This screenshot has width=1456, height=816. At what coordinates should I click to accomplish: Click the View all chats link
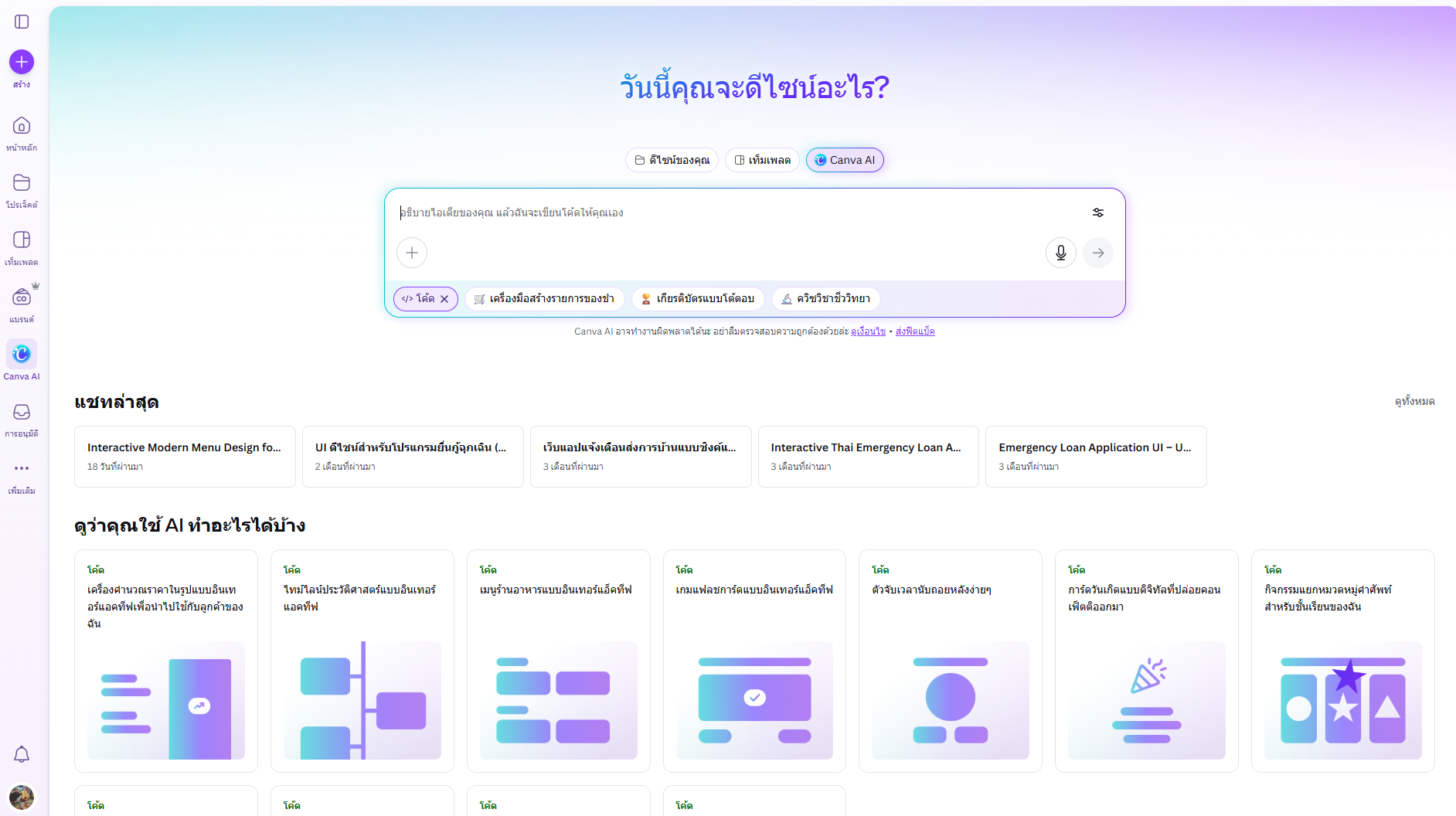click(x=1414, y=401)
